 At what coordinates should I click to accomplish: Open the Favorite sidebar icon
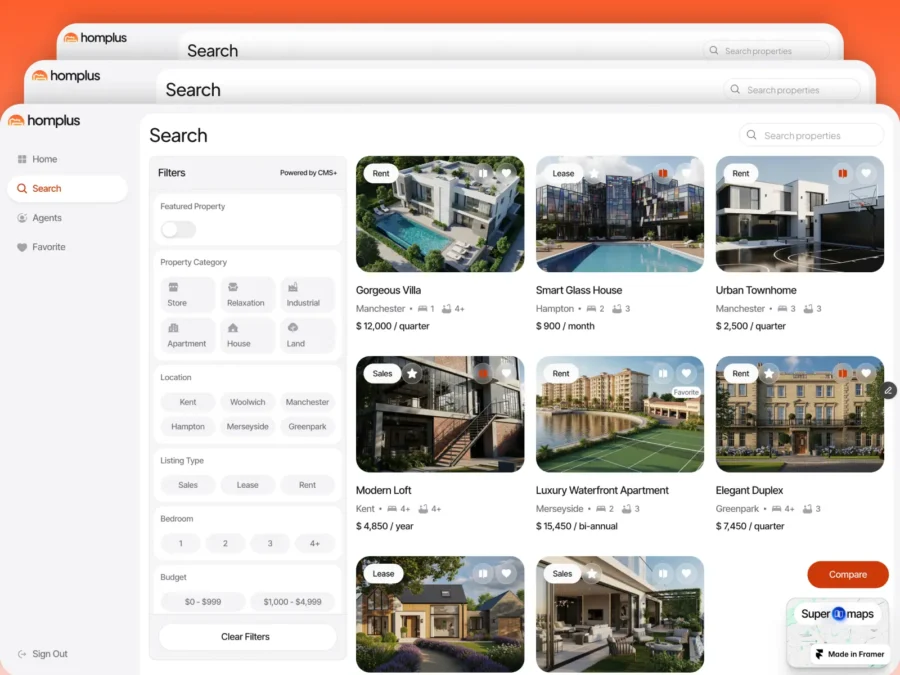click(22, 246)
